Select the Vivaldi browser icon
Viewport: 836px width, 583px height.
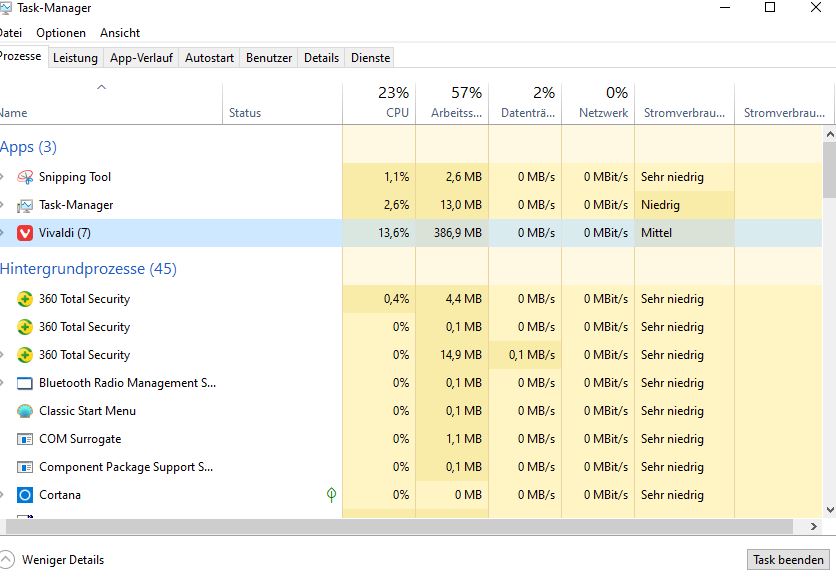24,232
